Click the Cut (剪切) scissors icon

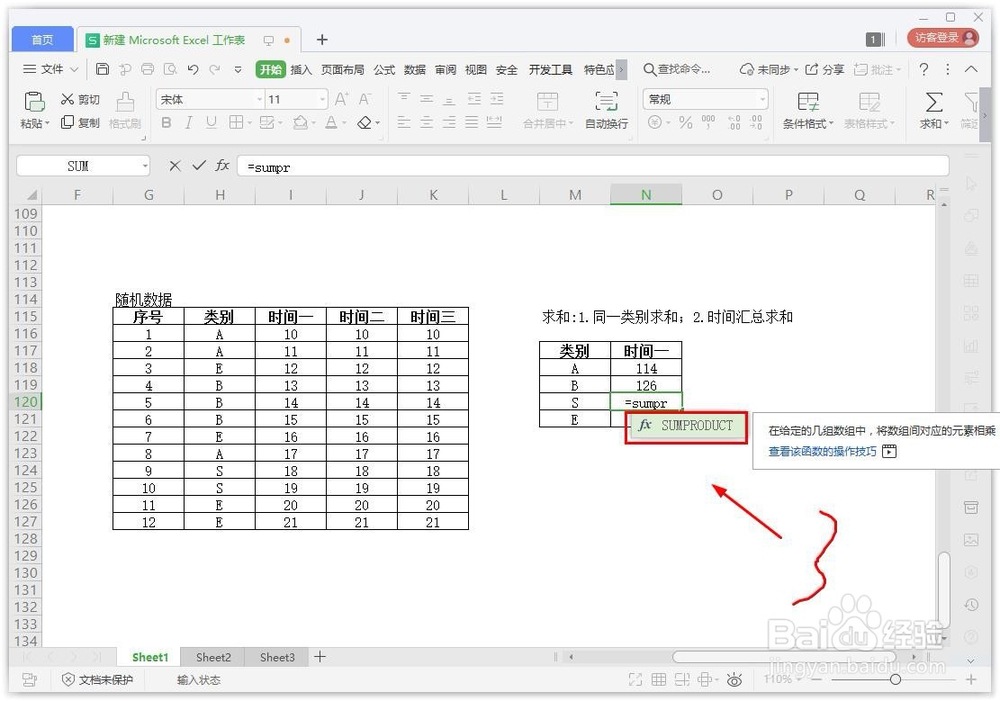[67, 99]
